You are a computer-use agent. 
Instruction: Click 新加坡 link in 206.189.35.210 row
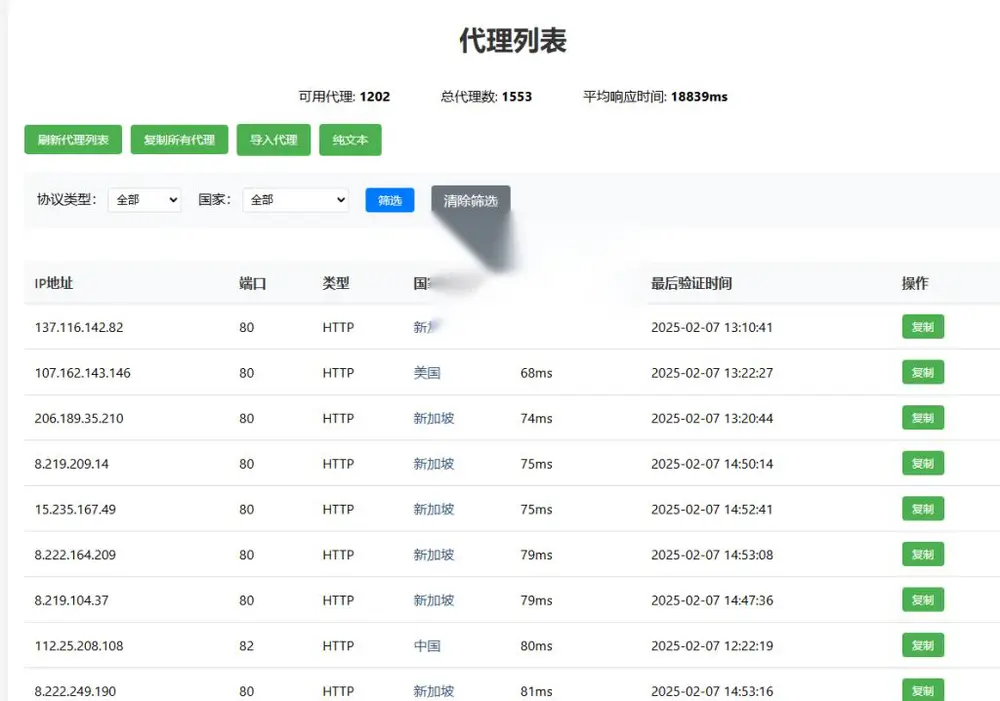coord(434,418)
